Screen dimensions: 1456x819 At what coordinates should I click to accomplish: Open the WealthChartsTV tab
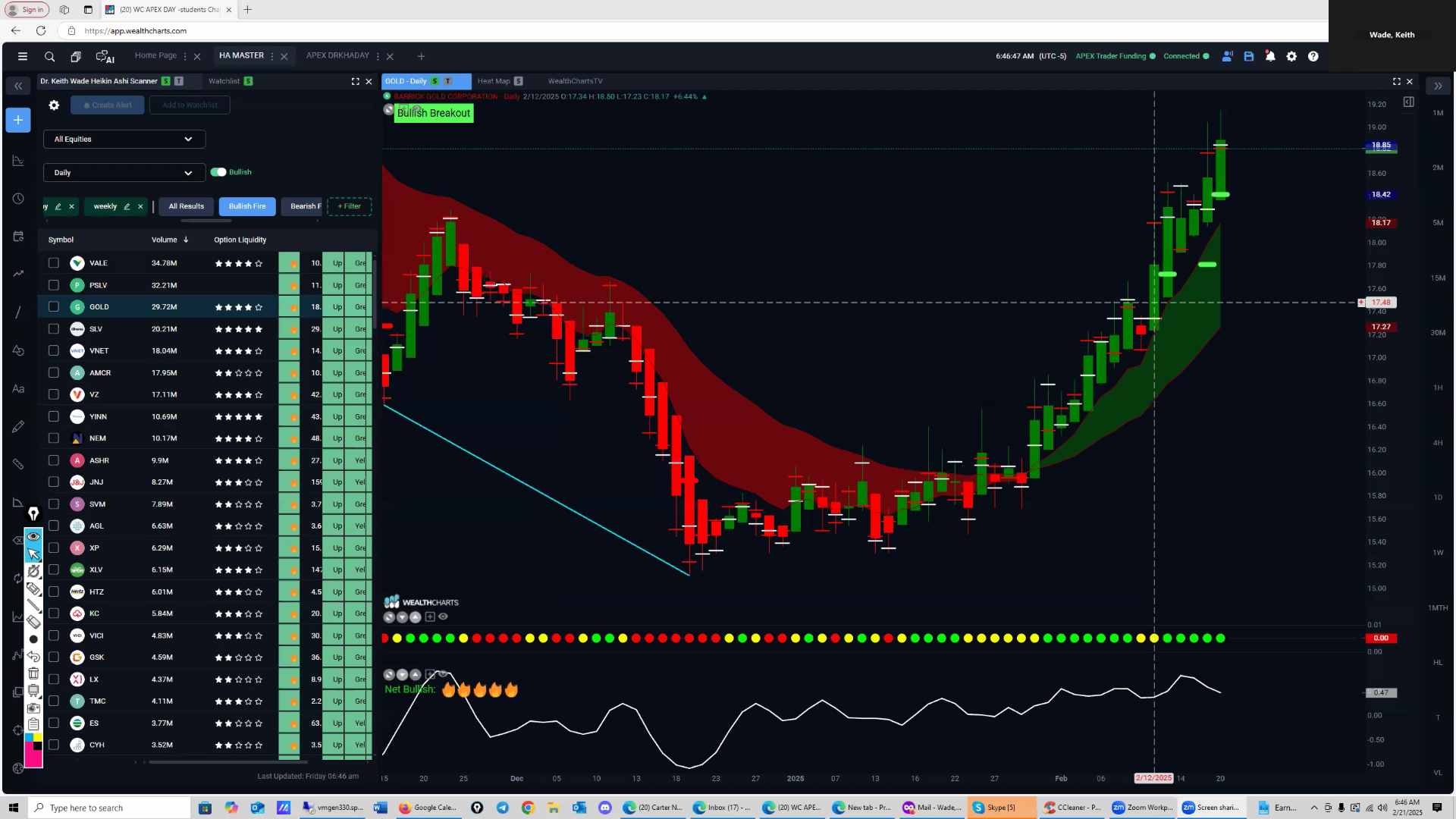coord(575,81)
